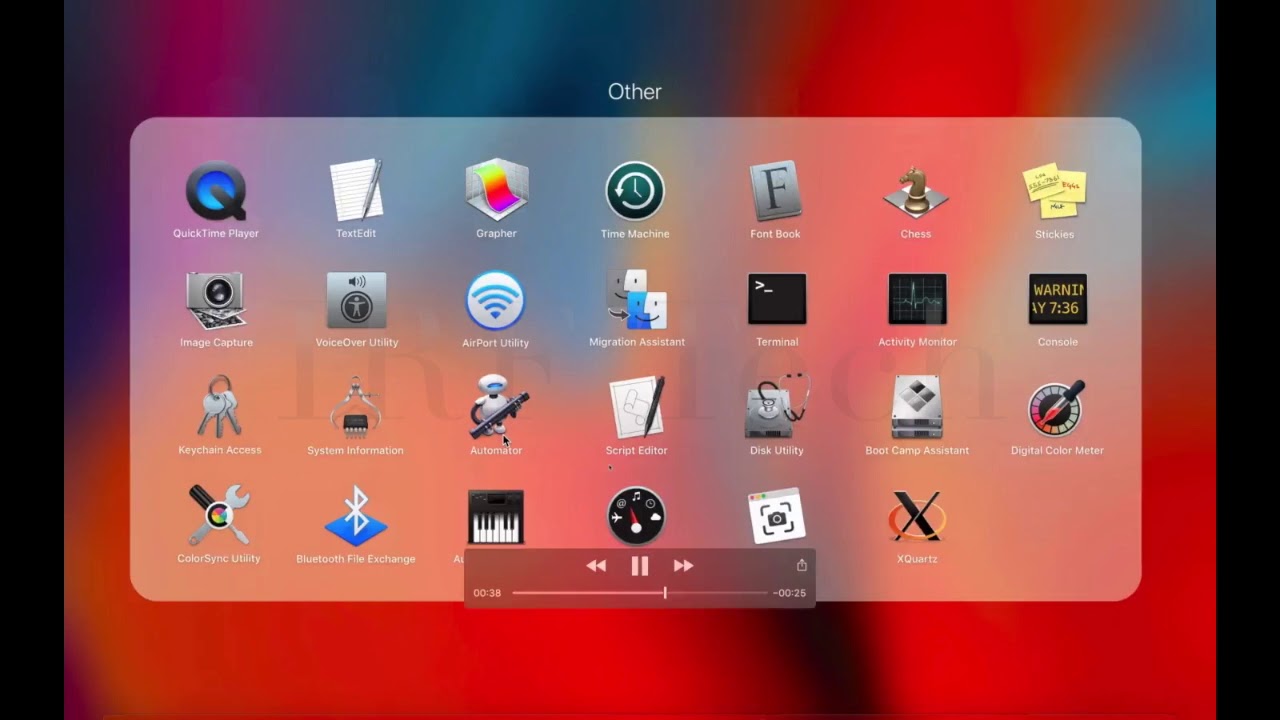This screenshot has width=1280, height=720.
Task: Open Activity Monitor
Action: pyautogui.click(x=917, y=299)
